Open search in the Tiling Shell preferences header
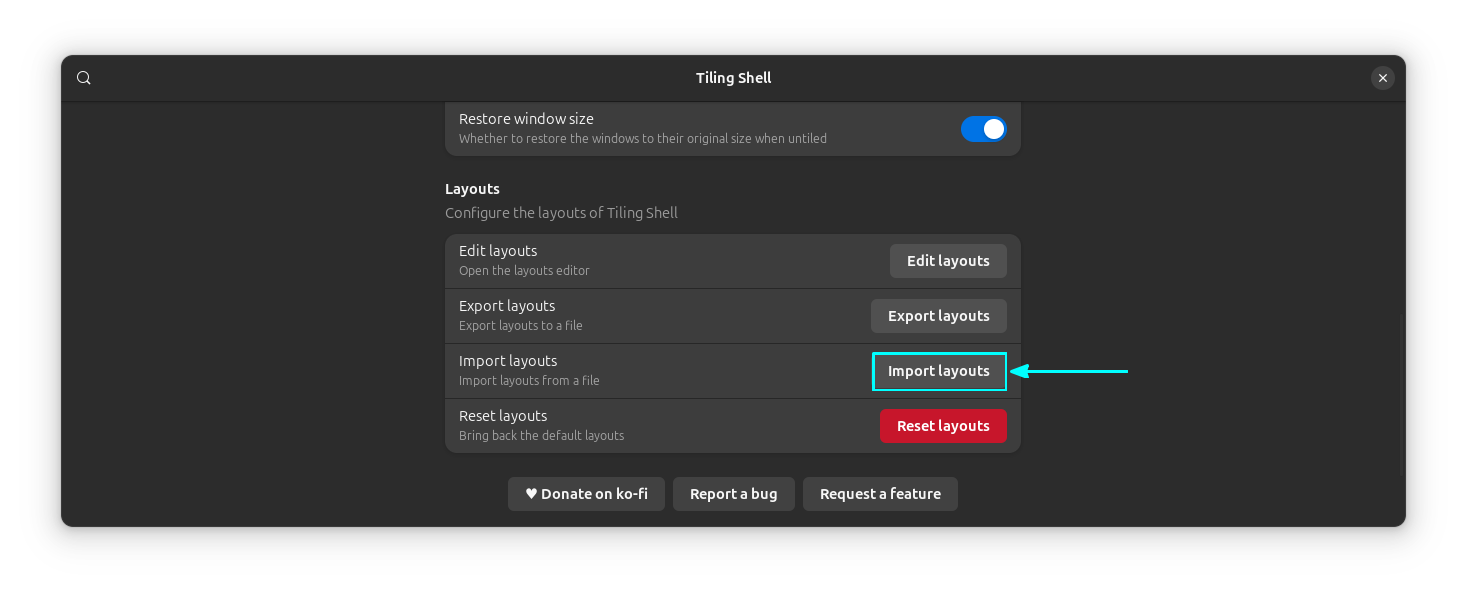 point(83,77)
